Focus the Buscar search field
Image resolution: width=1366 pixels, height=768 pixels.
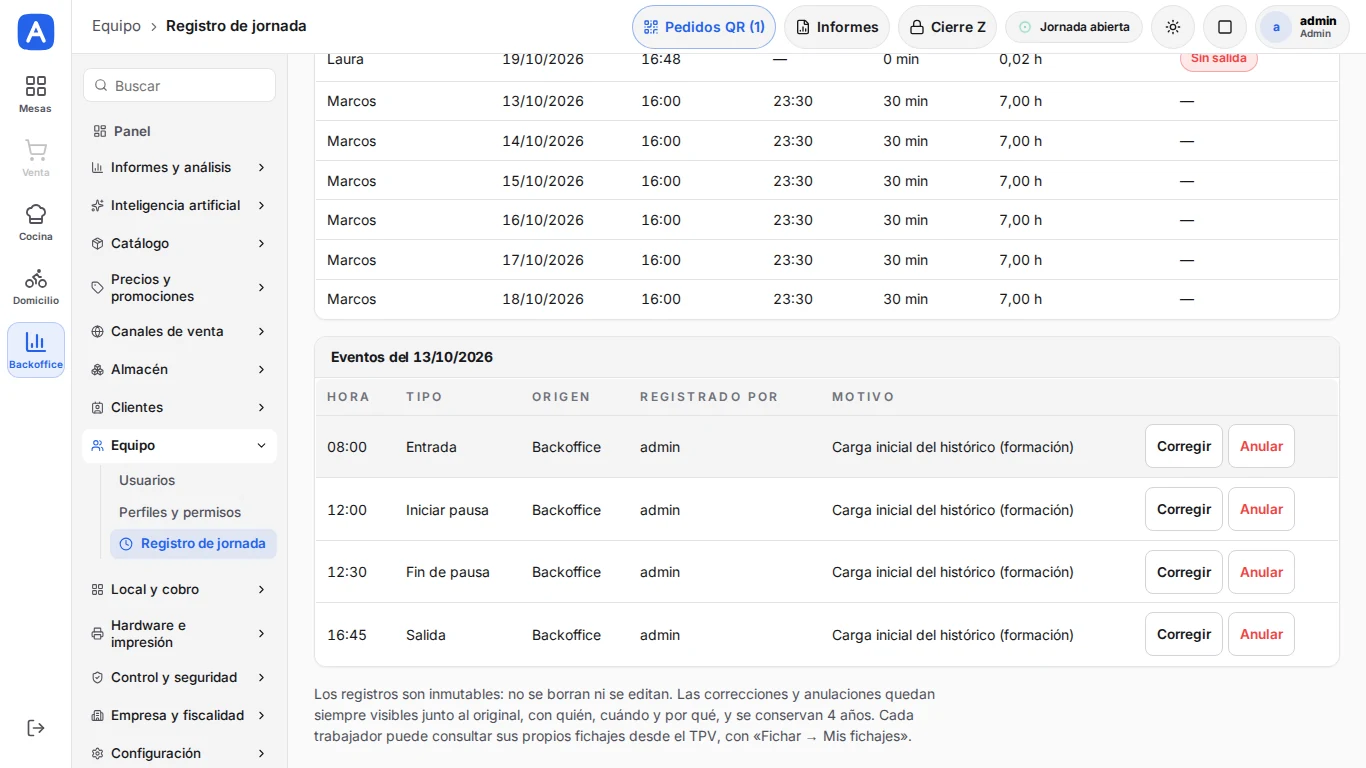180,85
